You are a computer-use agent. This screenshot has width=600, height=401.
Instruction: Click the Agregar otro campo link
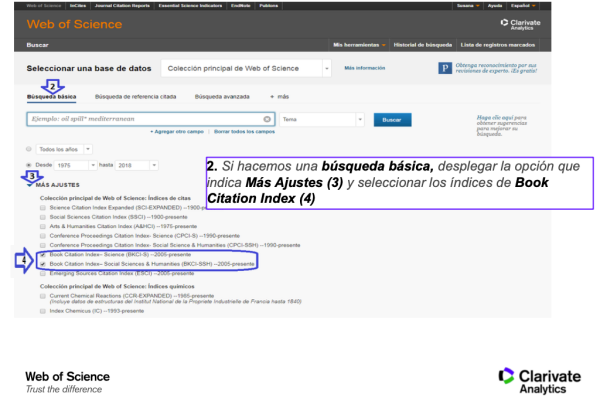point(177,132)
